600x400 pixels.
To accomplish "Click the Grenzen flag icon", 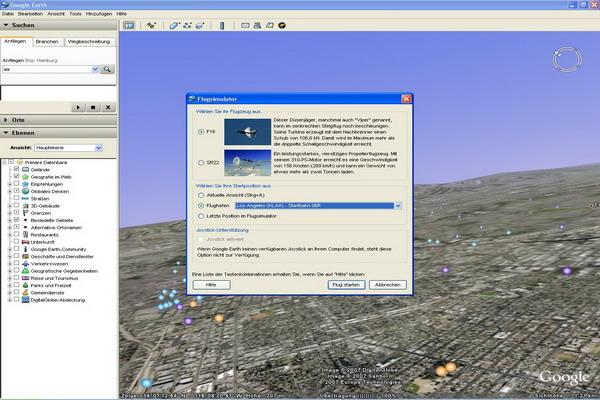I will coord(25,213).
